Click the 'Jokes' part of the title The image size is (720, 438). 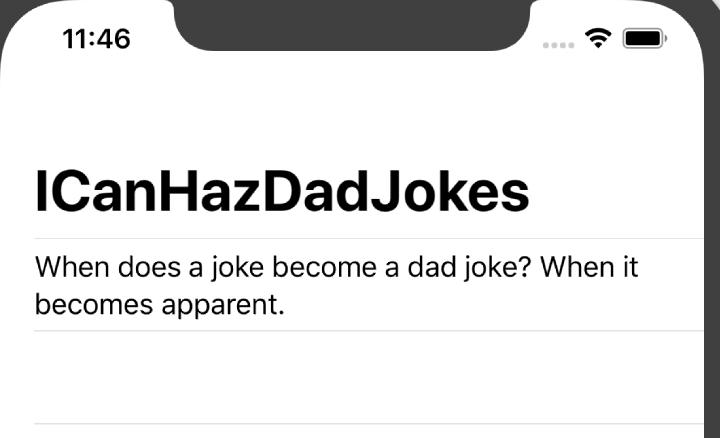coord(450,191)
